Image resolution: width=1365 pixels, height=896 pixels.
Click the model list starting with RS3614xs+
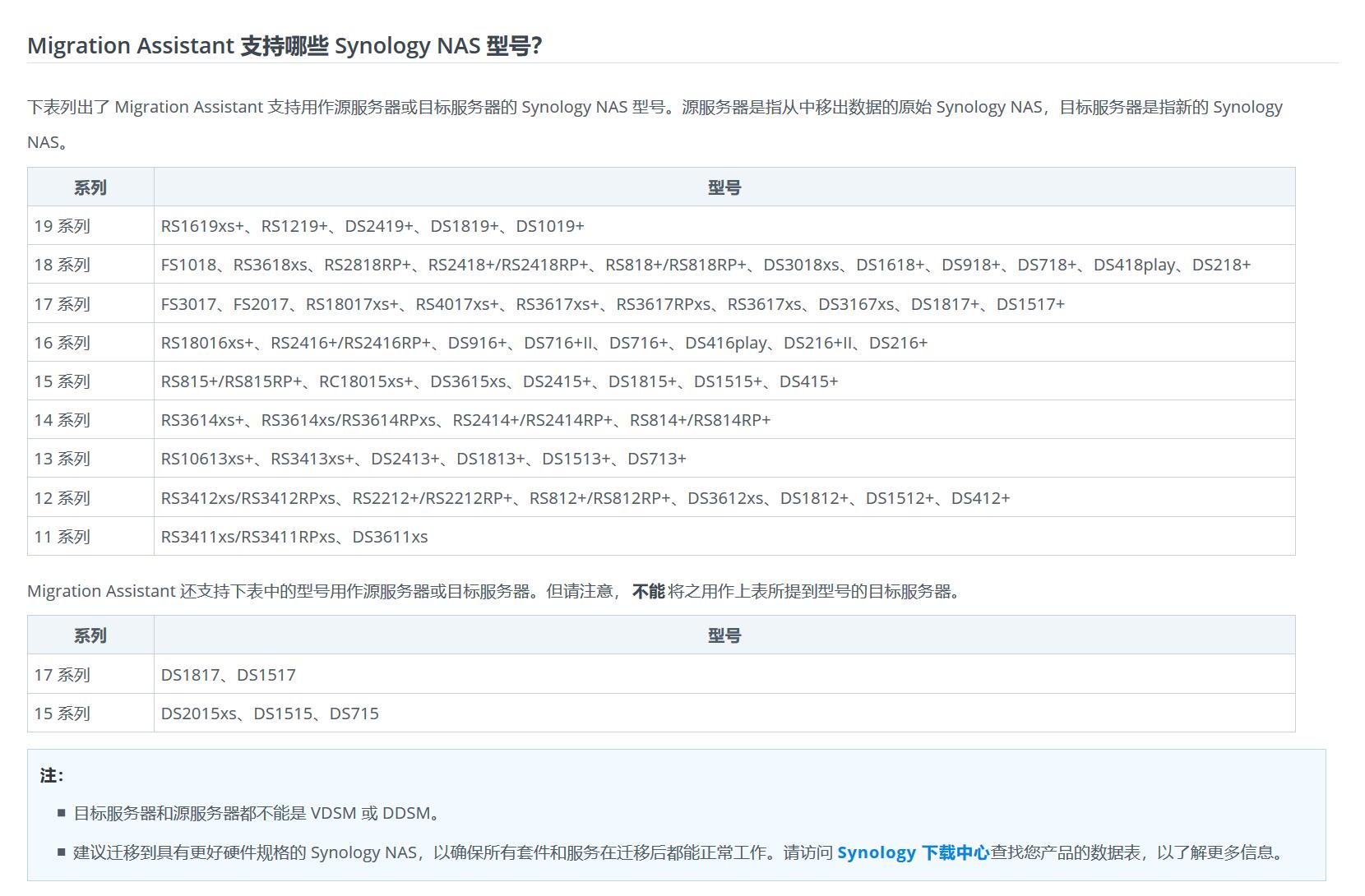tap(724, 420)
